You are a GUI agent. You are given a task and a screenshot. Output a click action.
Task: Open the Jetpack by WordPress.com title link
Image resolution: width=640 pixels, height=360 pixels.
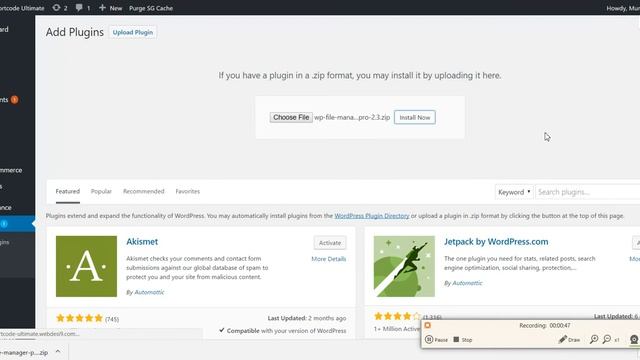click(496, 242)
